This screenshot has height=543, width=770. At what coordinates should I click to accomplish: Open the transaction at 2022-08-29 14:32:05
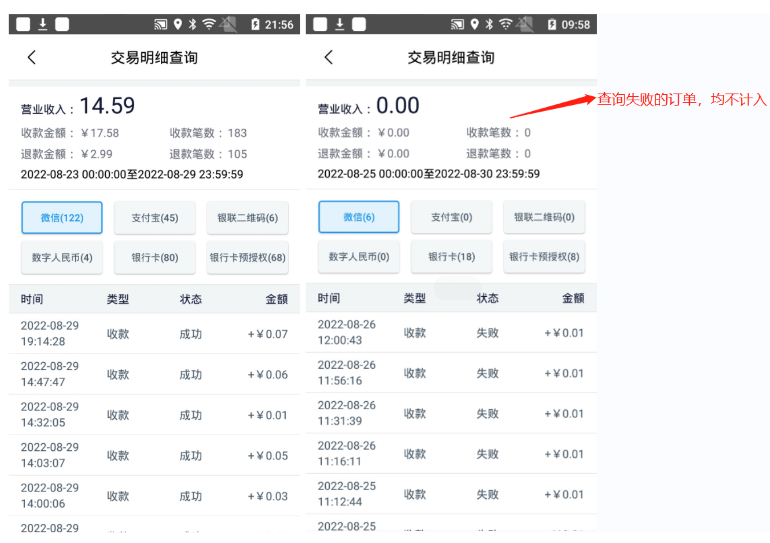pyautogui.click(x=154, y=415)
